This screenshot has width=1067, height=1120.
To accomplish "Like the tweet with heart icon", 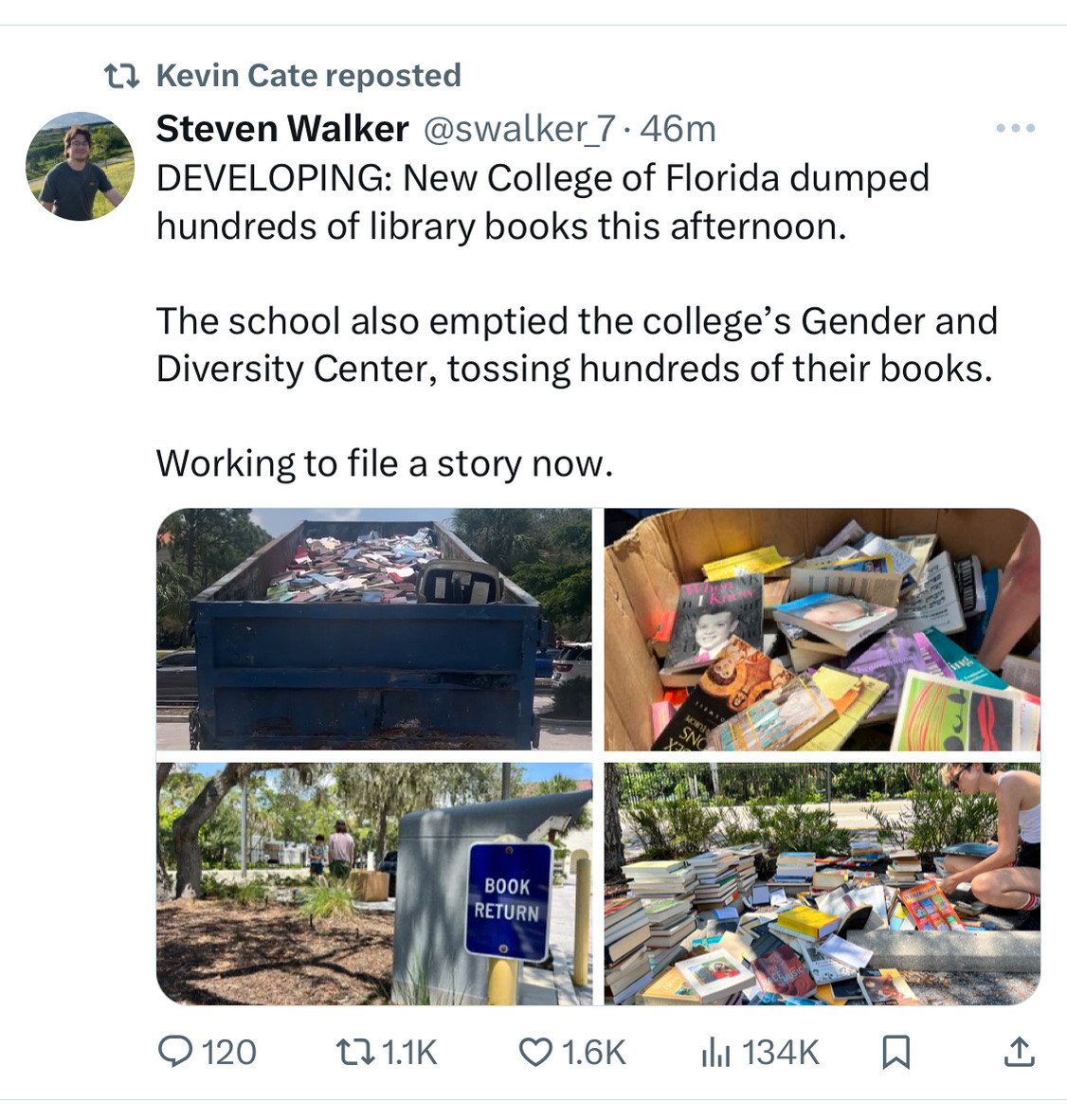I will 535,1053.
